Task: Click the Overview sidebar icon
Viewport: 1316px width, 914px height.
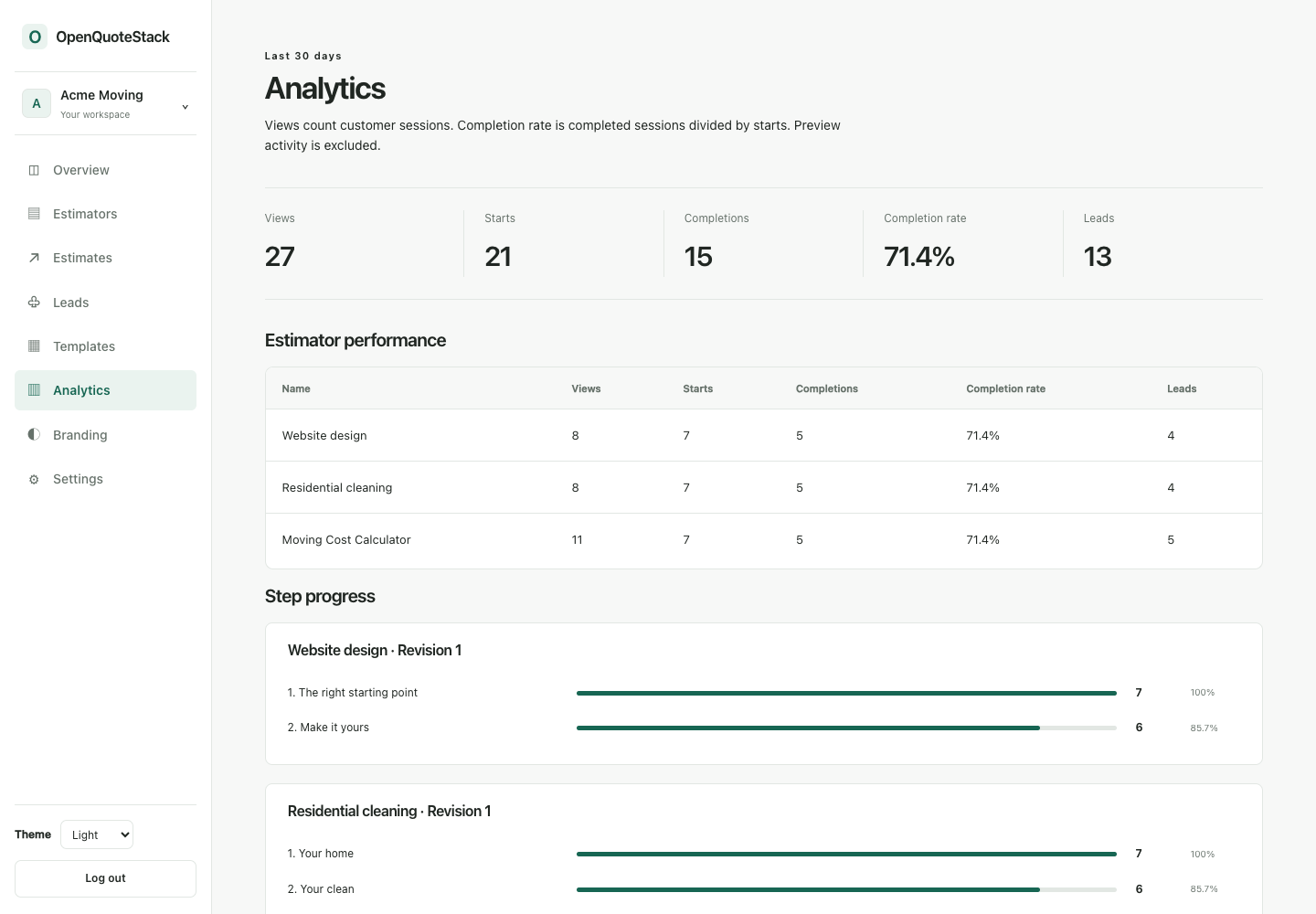Action: (x=34, y=170)
